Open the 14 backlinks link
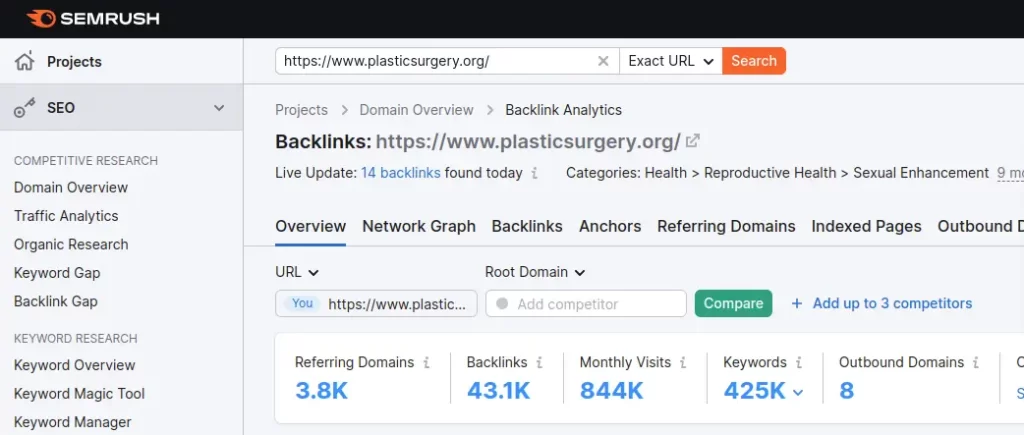This screenshot has width=1024, height=435. [401, 173]
